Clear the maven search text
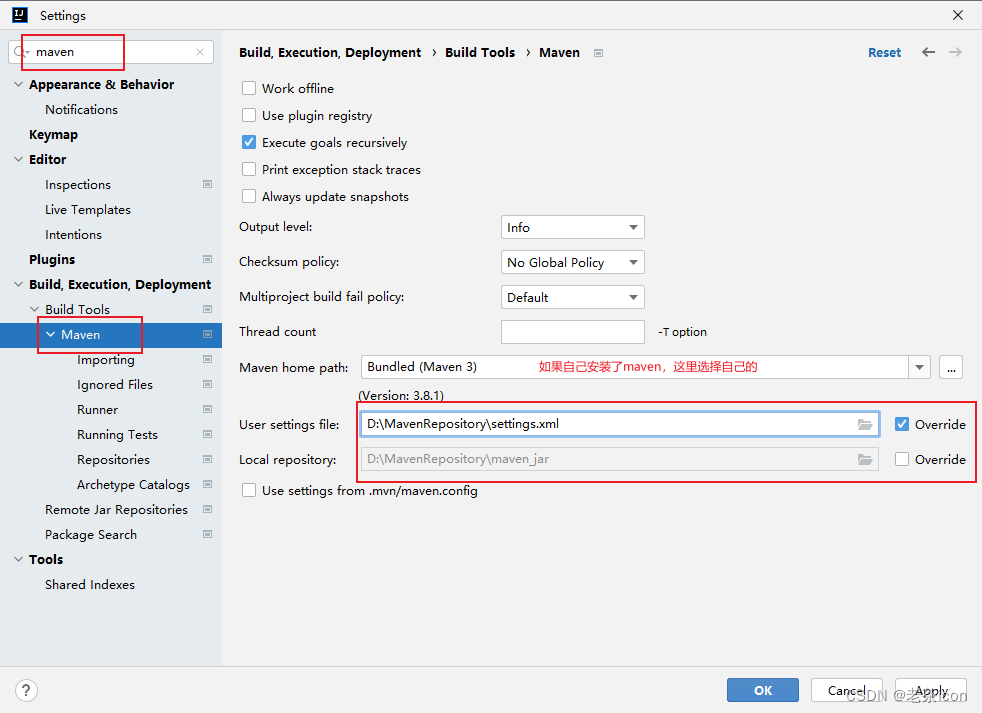 pyautogui.click(x=200, y=52)
